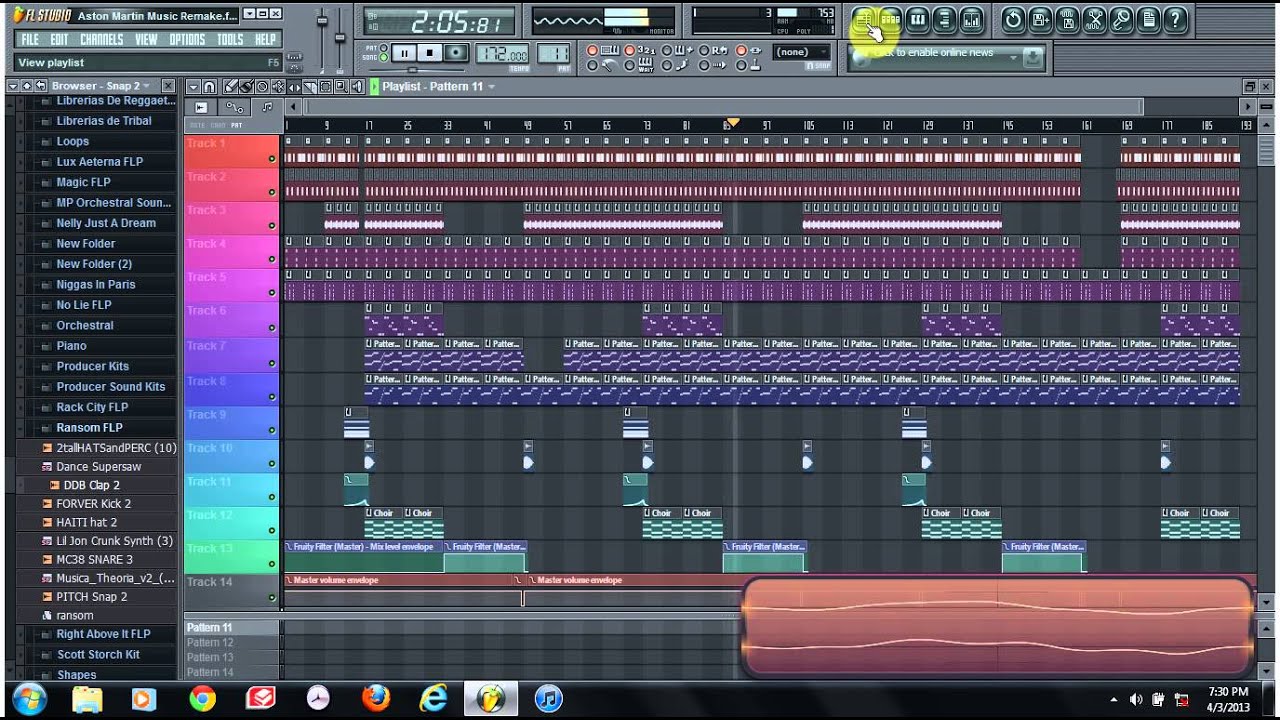Pause playback with the pause button
Image resolution: width=1280 pixels, height=720 pixels.
click(404, 53)
